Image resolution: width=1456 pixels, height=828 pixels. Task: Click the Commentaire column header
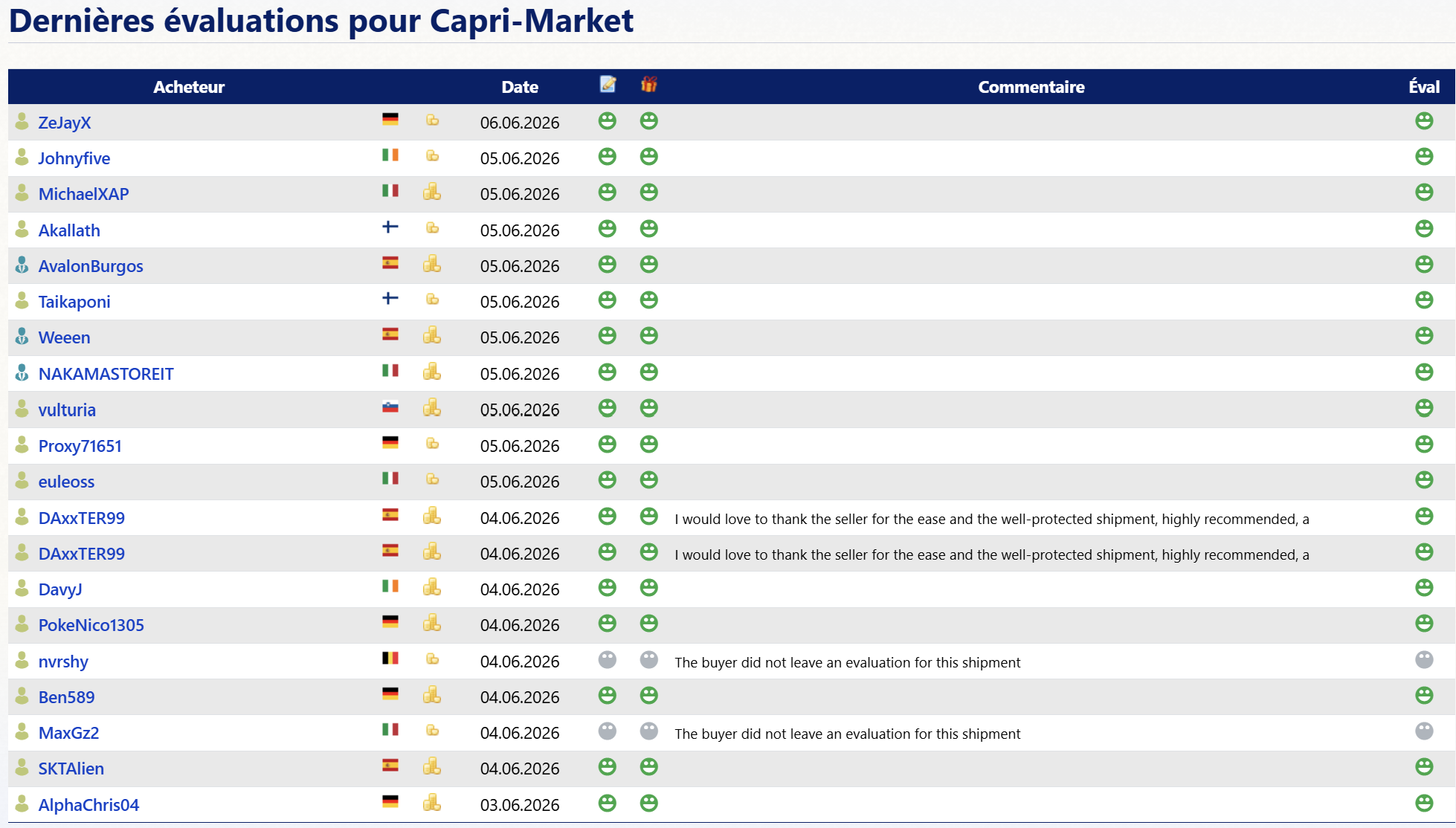click(1031, 87)
